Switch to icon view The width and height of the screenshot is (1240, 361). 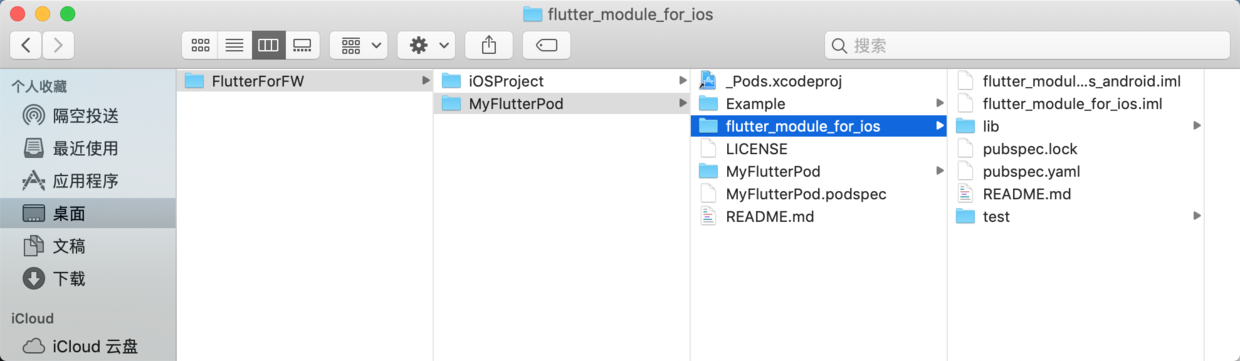click(x=200, y=45)
